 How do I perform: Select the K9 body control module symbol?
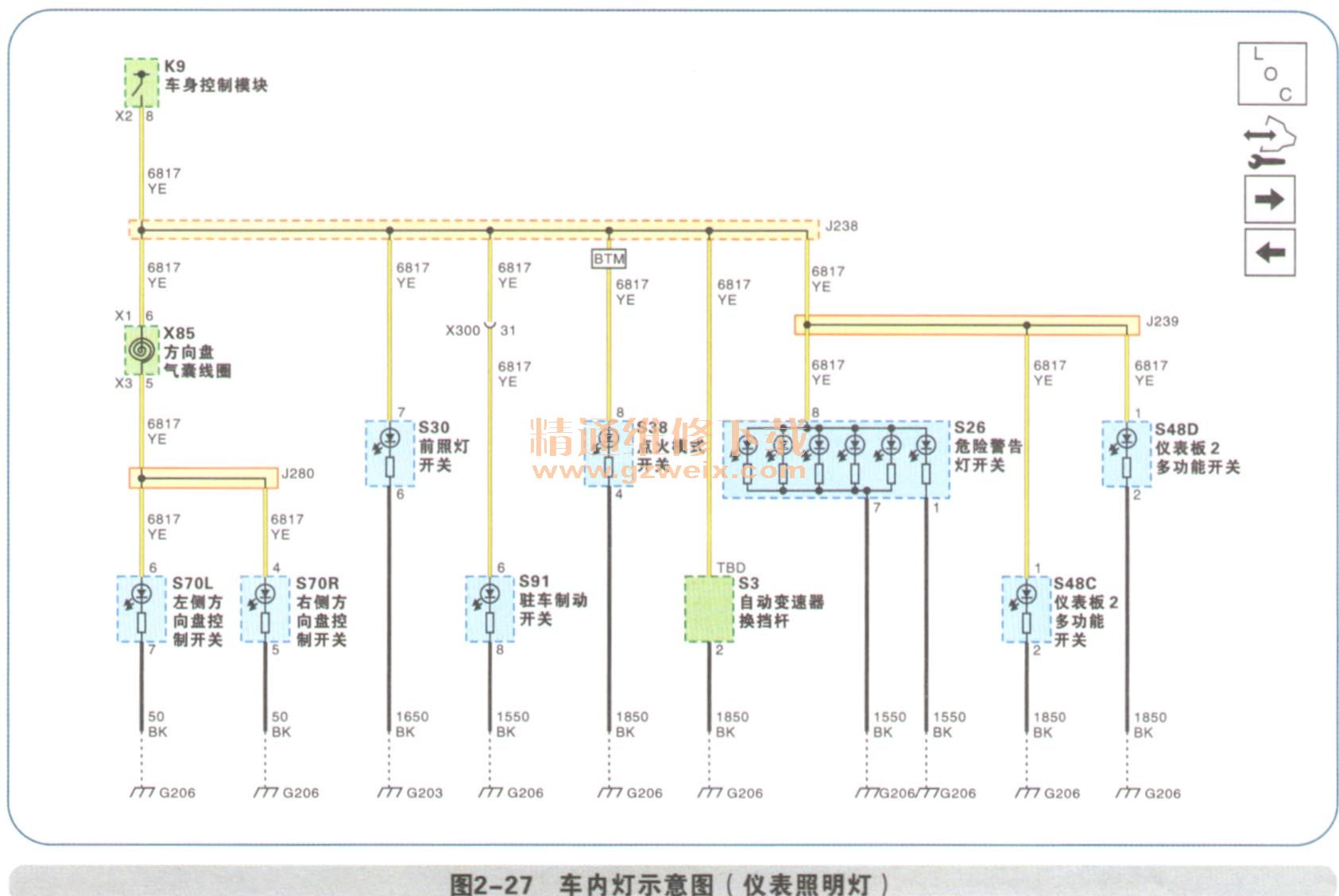pos(142,83)
